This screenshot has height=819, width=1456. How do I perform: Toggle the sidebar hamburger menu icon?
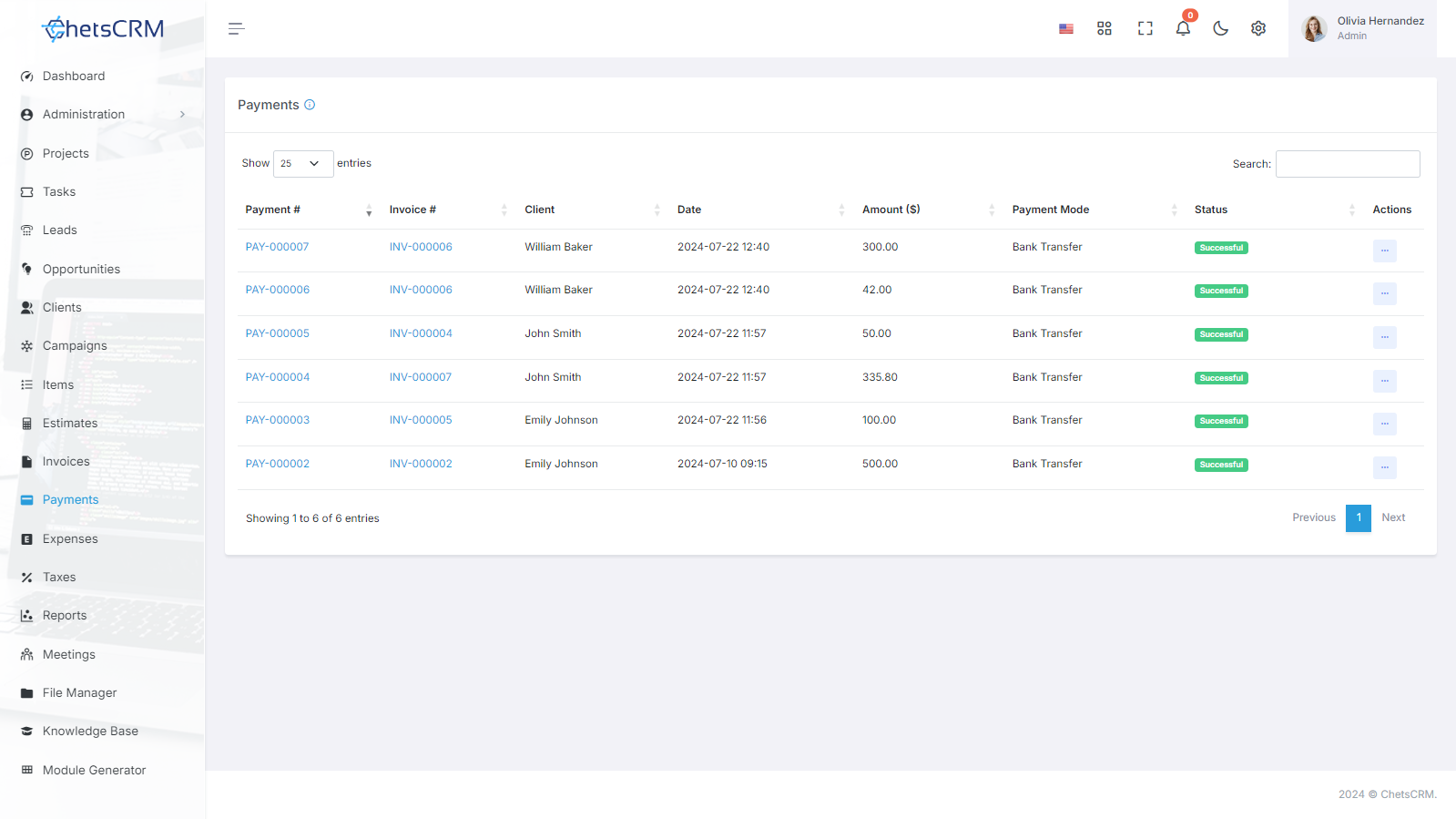[236, 29]
